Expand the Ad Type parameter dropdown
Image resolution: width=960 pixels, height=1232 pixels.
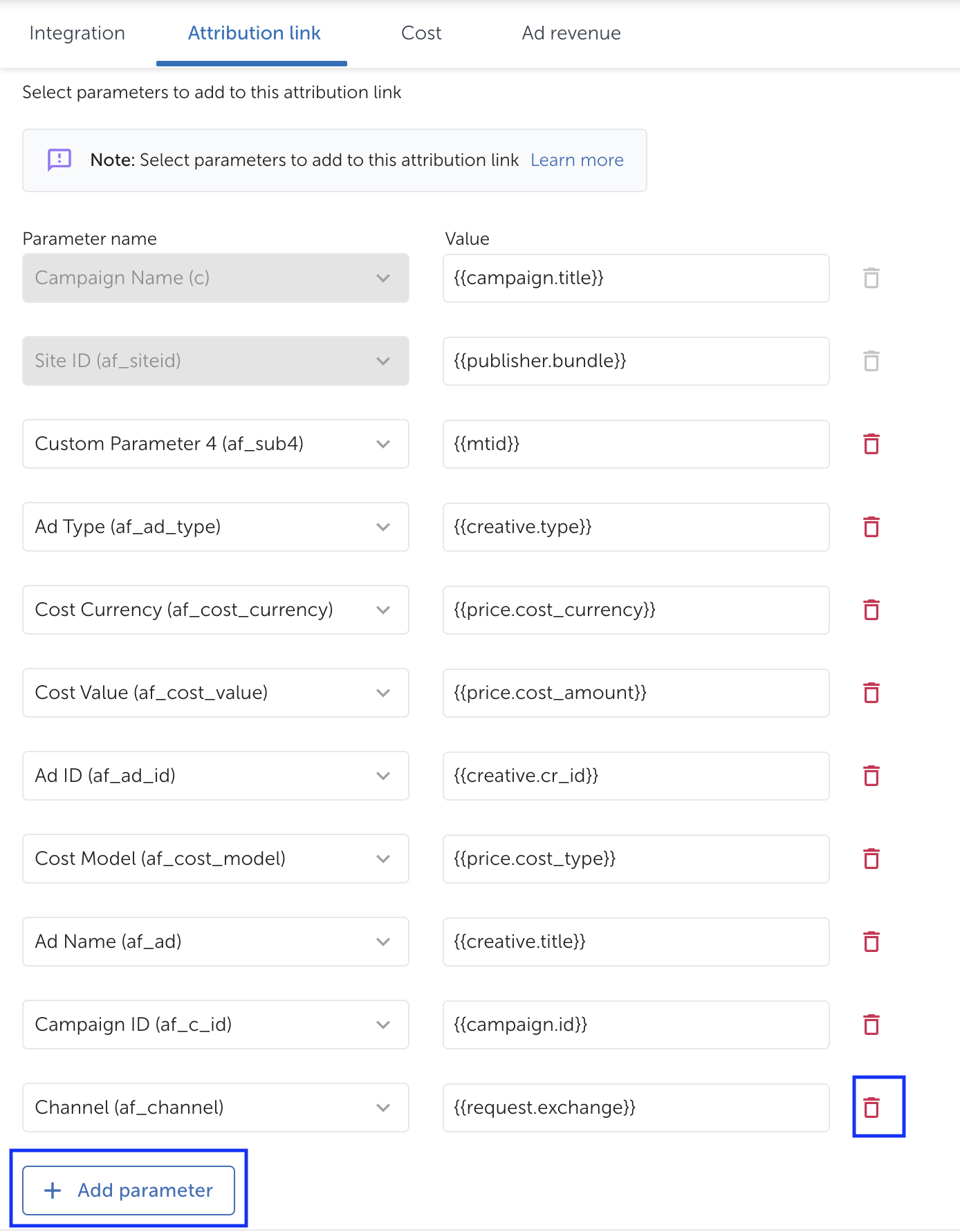215,527
